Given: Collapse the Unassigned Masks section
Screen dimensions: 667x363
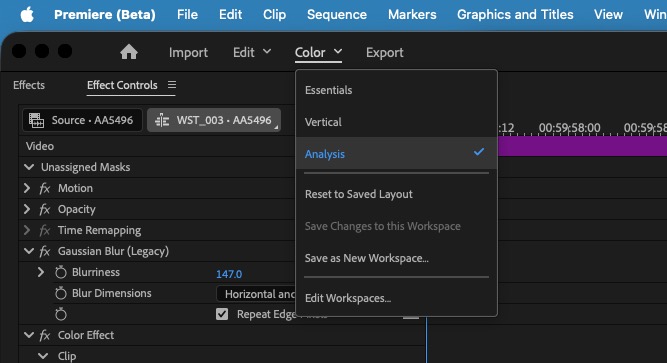Looking at the screenshot, I should (x=29, y=167).
